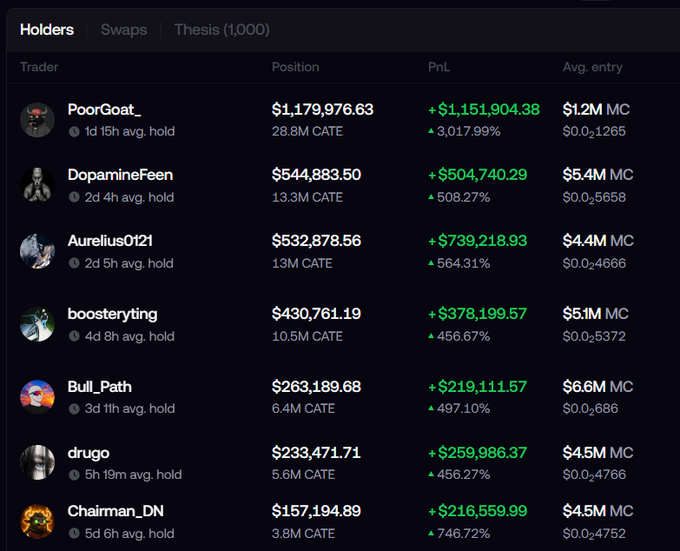Click PnL amount +$219,111.57

coord(477,387)
